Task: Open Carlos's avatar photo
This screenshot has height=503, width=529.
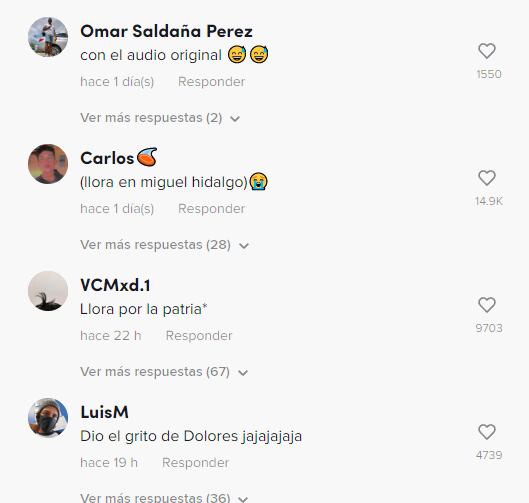Action: tap(48, 164)
